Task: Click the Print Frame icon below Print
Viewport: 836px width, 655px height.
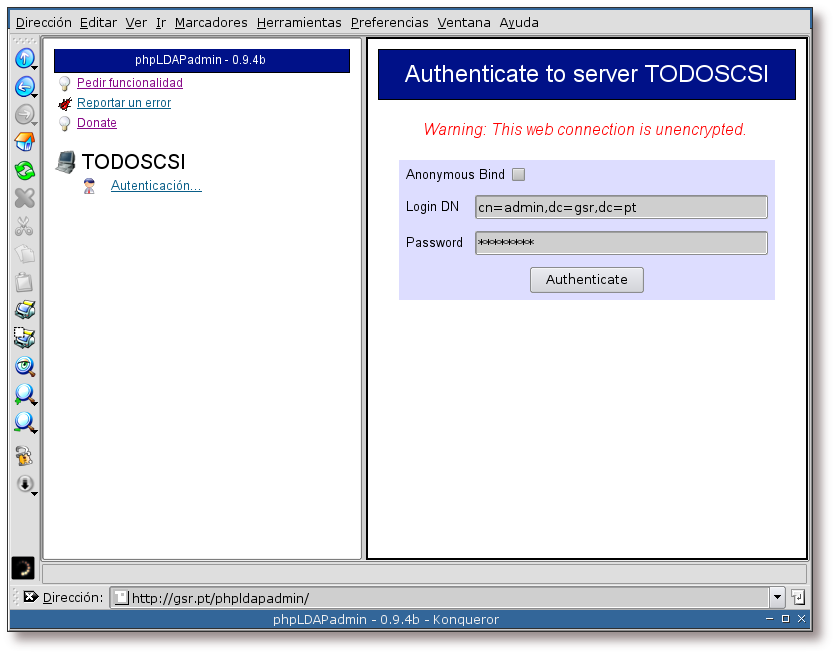Action: point(24,339)
